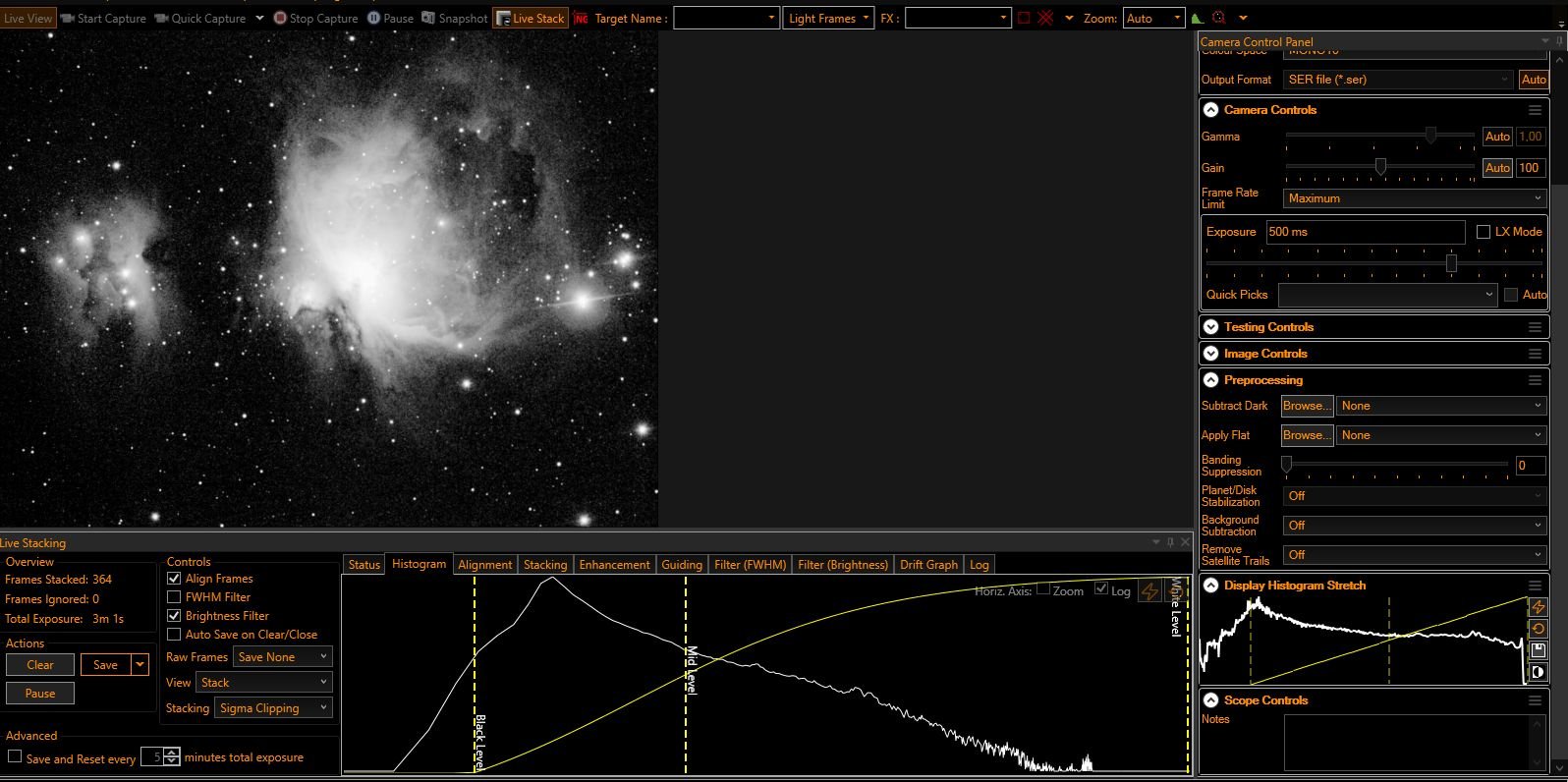Open the Background Subtraction dropdown
1568x782 pixels.
(1415, 526)
